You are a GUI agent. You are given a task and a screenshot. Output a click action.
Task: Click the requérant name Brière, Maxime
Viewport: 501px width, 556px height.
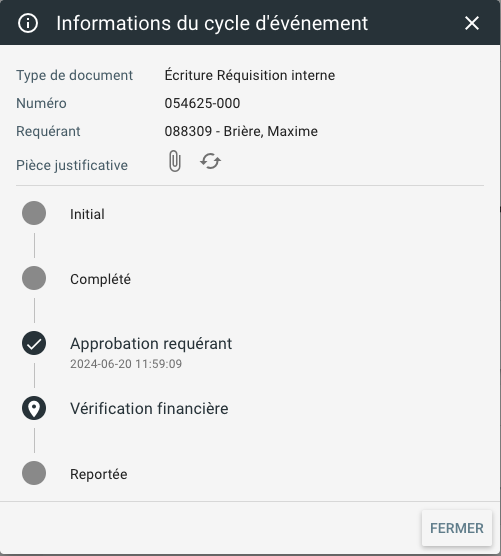pos(271,131)
